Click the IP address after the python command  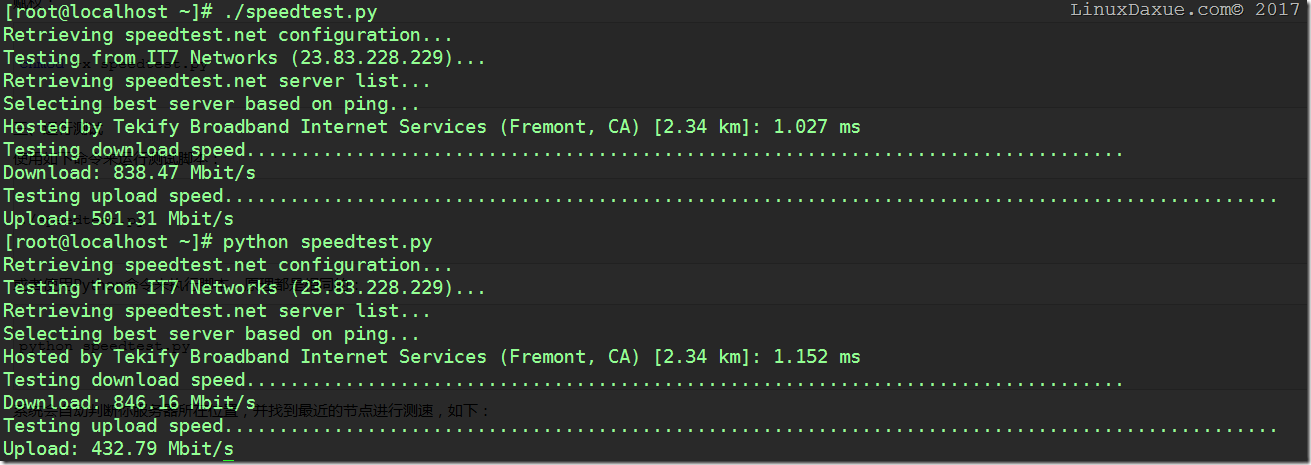[378, 288]
